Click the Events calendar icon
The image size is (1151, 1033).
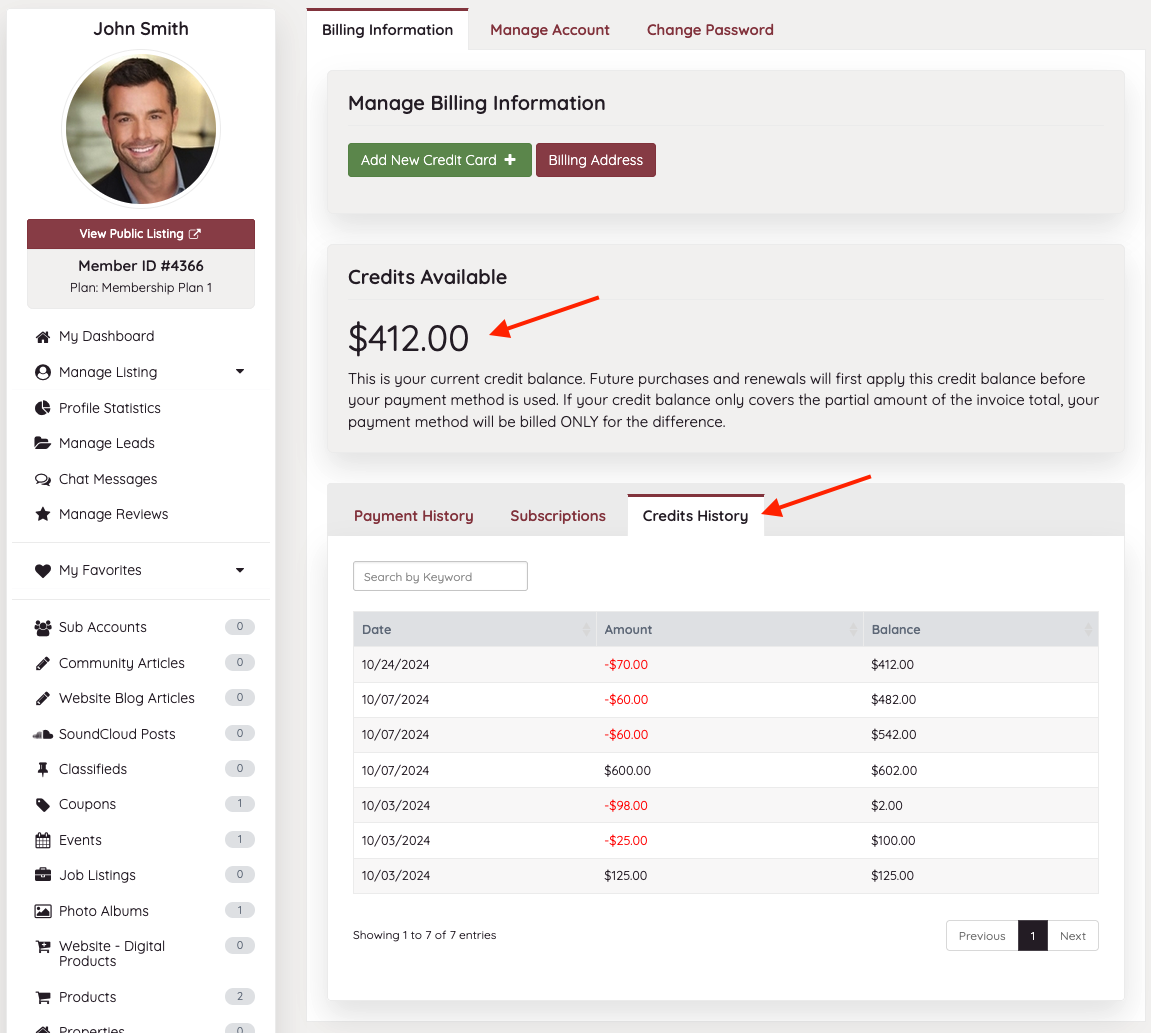[43, 841]
